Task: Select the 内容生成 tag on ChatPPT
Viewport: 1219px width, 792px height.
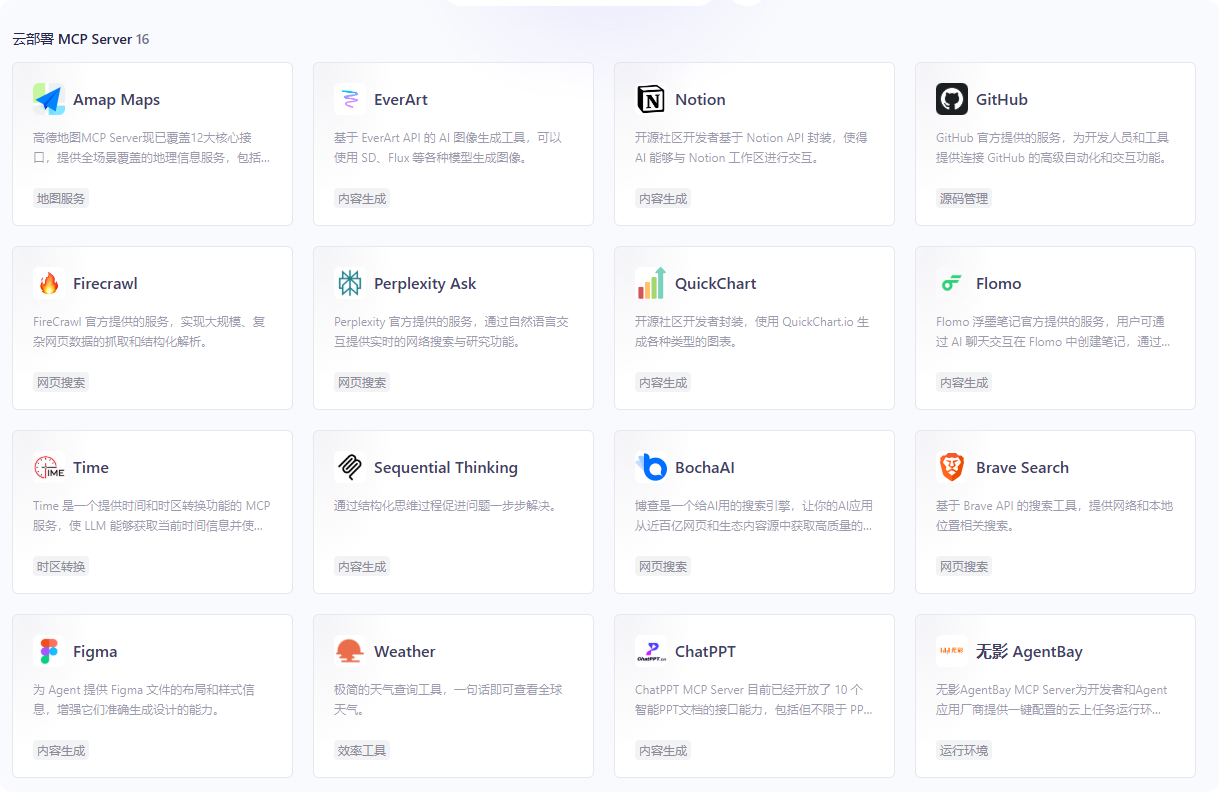Action: point(663,750)
